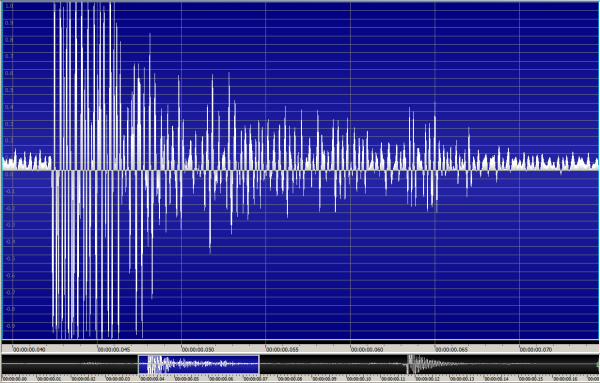Viewport: 600px width, 383px height.
Task: Click the 1.0 amplitude label on the vertical scale
Action: point(8,6)
